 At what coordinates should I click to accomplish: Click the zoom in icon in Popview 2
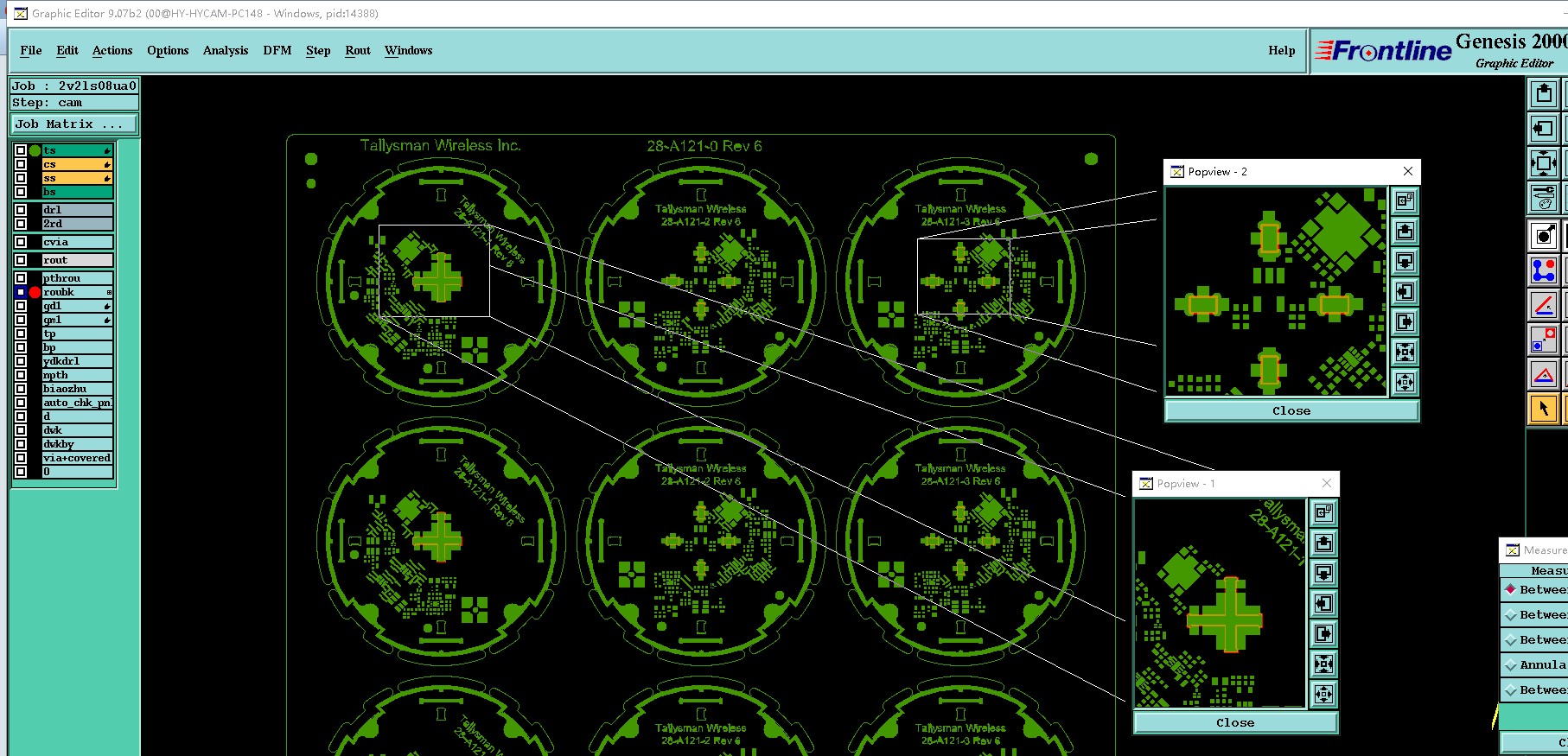(1405, 353)
